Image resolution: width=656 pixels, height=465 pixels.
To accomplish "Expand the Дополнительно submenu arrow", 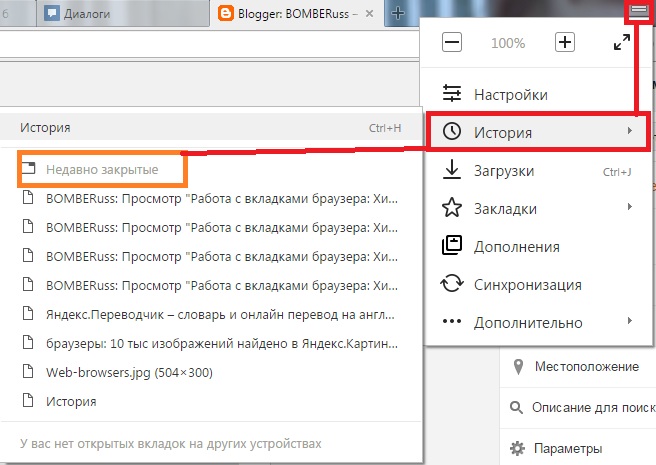I will point(630,321).
